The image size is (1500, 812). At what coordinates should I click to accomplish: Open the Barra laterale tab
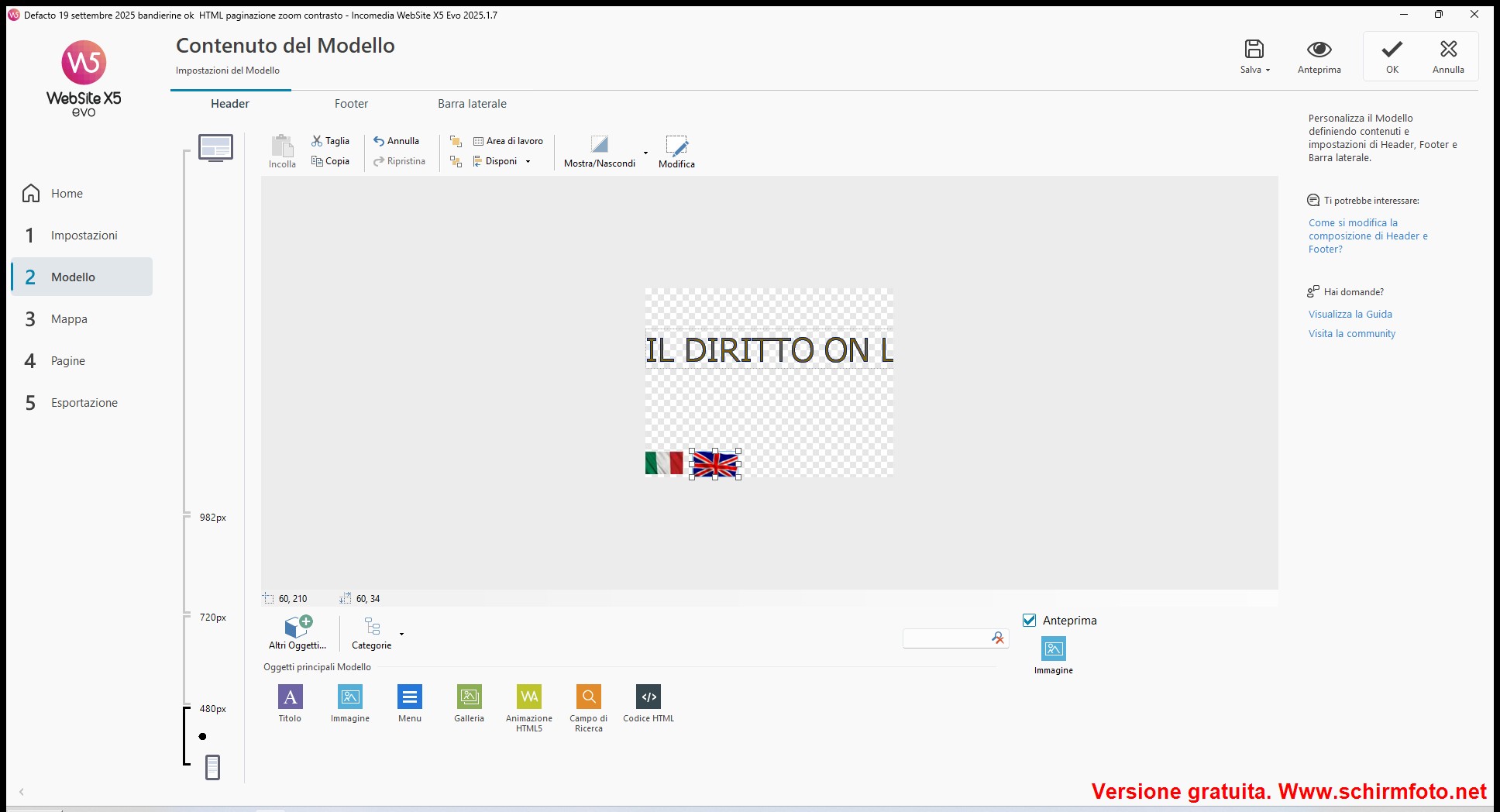click(472, 104)
